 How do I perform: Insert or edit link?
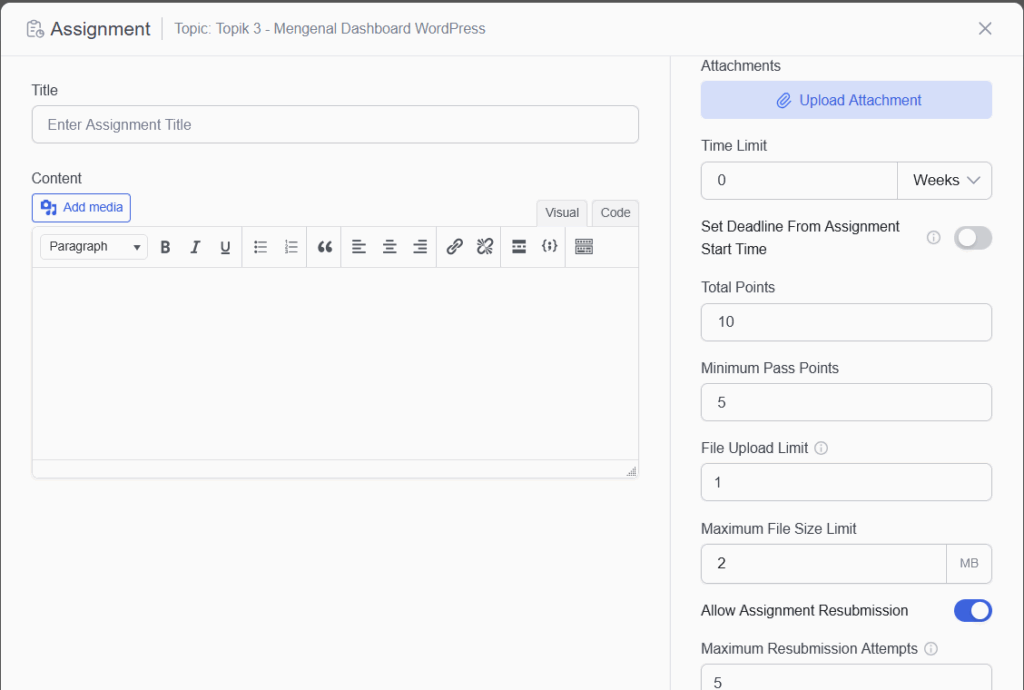(455, 247)
